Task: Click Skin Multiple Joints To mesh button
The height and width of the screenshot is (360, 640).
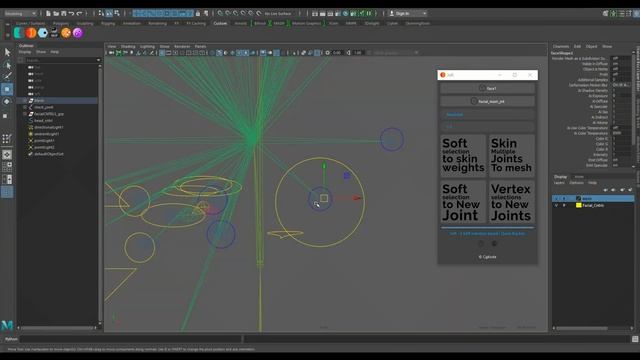Action: pyautogui.click(x=512, y=156)
